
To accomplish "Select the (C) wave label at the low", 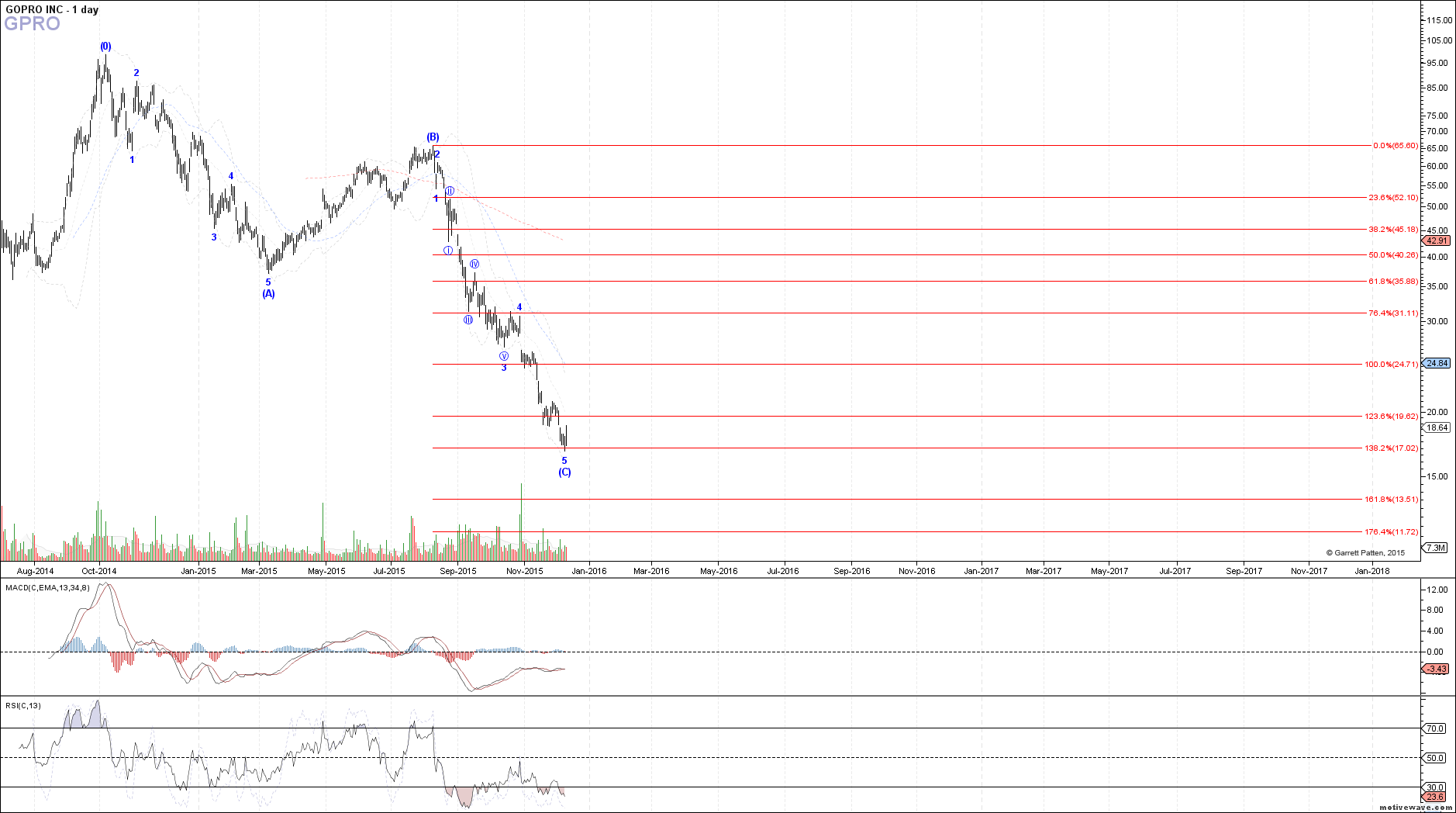I will (x=564, y=472).
